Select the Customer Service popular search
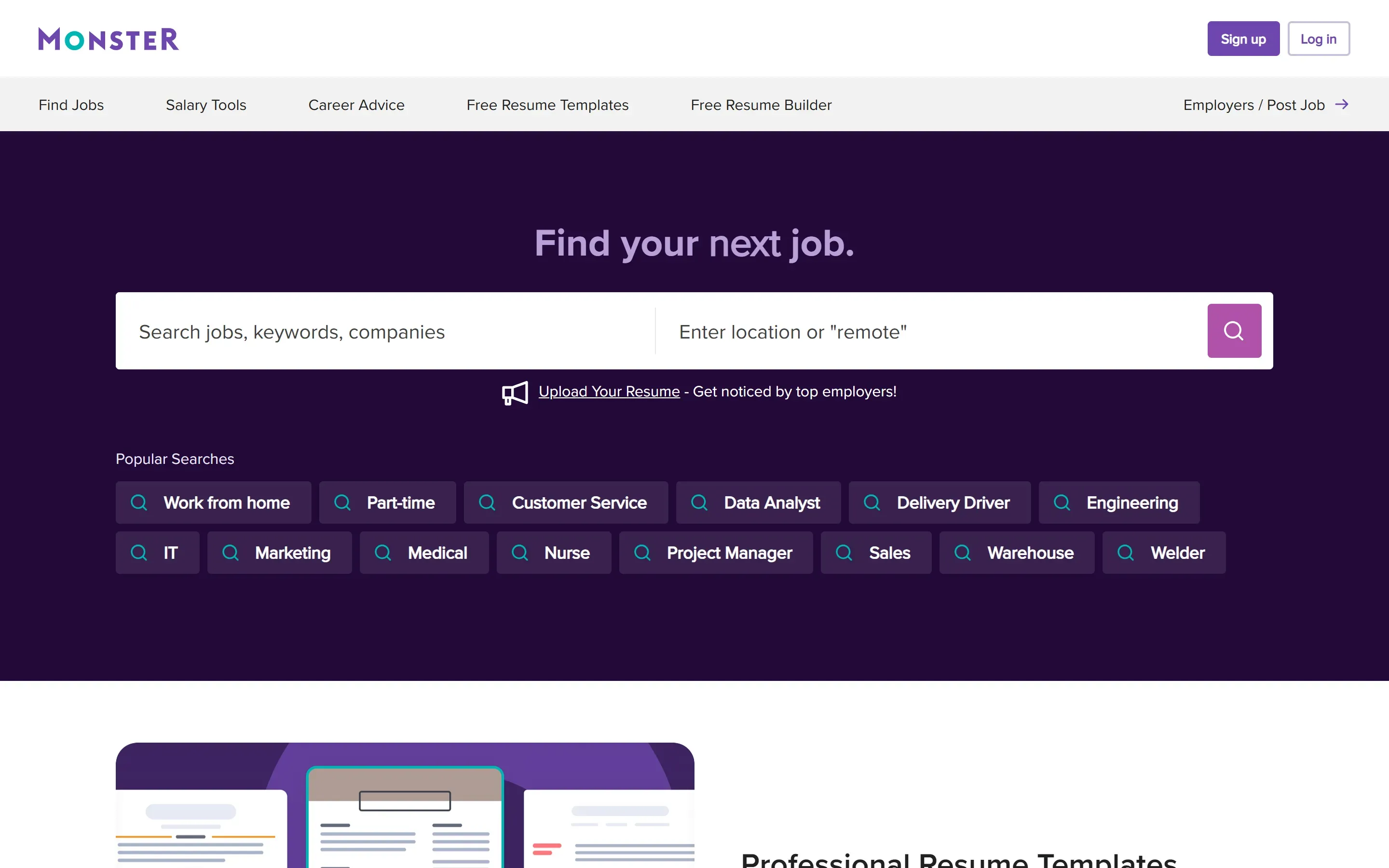The width and height of the screenshot is (1389, 868). coord(566,502)
